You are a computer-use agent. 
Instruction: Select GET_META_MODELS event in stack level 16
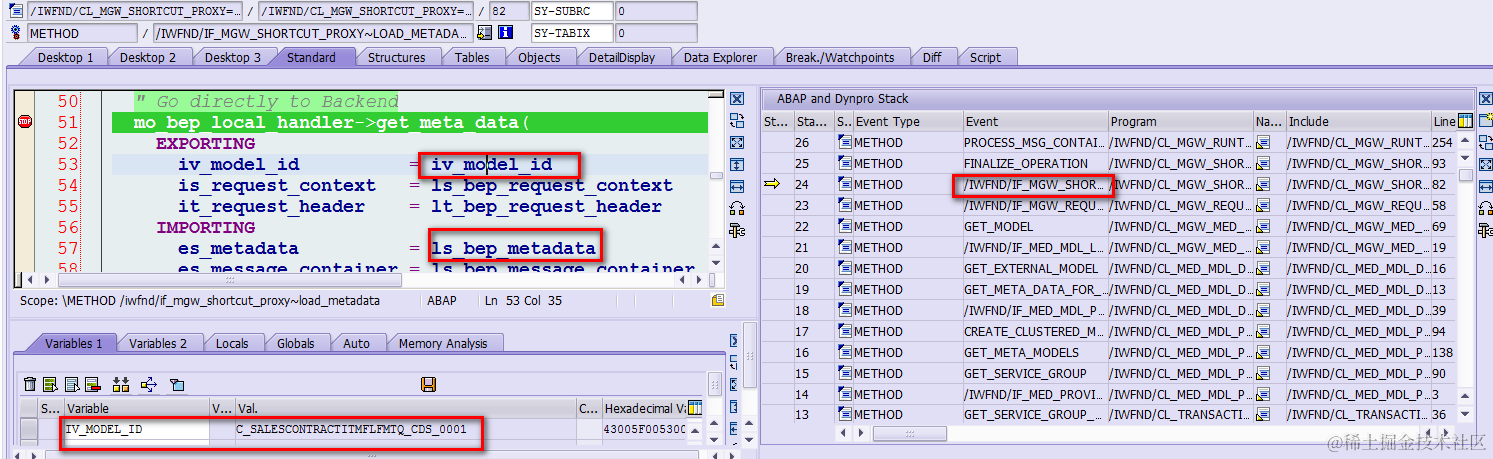(1034, 352)
